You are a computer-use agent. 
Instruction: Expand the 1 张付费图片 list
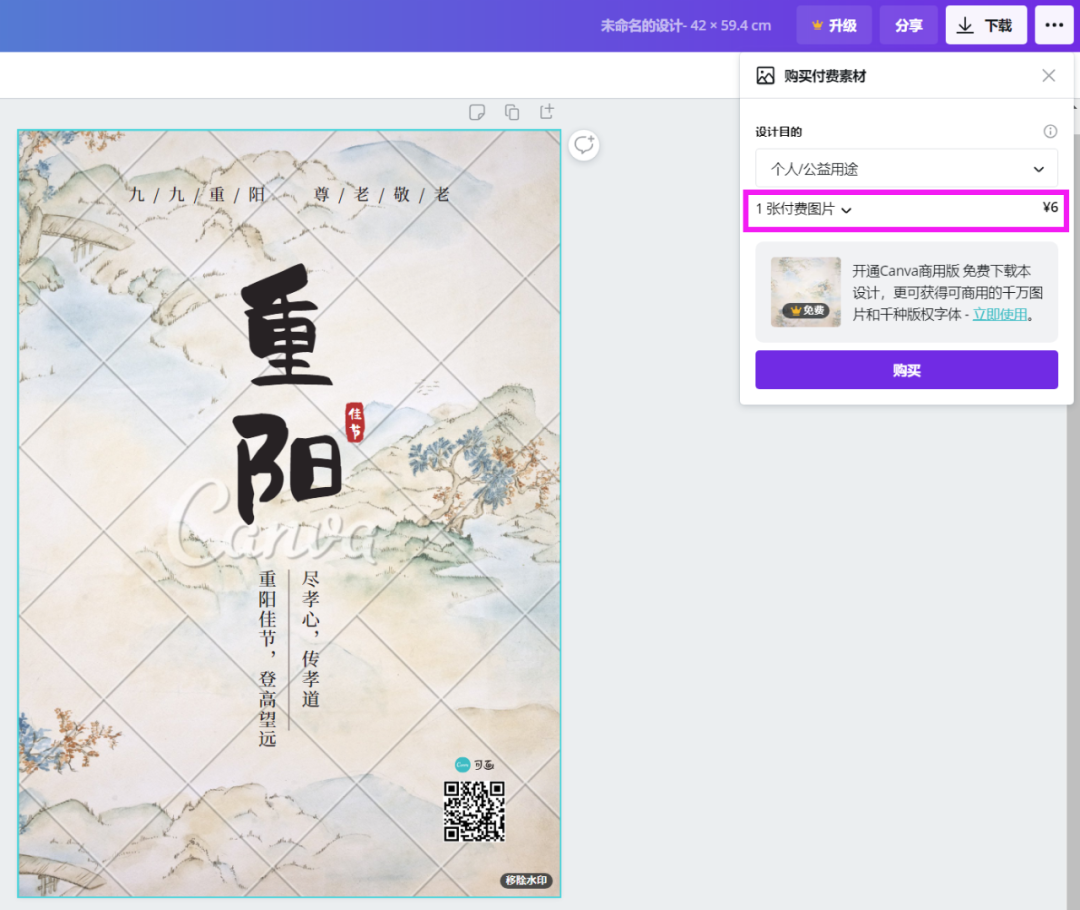pyautogui.click(x=804, y=209)
